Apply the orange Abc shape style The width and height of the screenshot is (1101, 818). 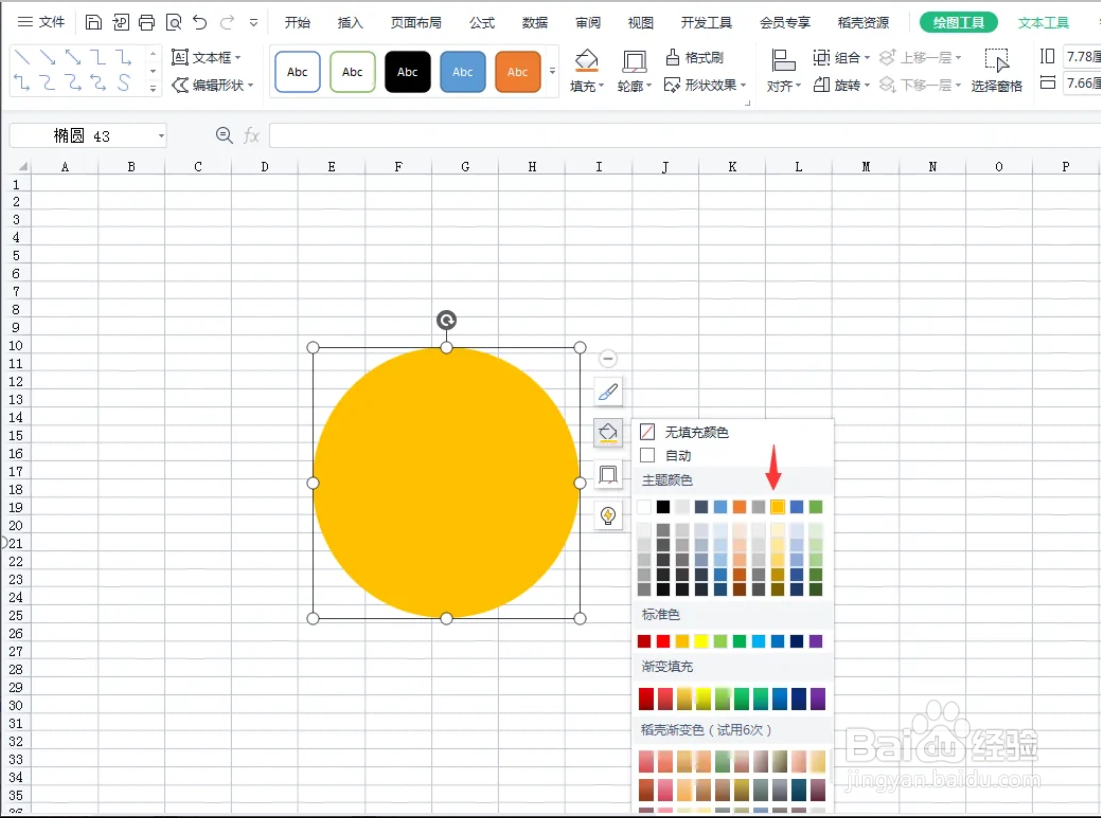[x=517, y=72]
